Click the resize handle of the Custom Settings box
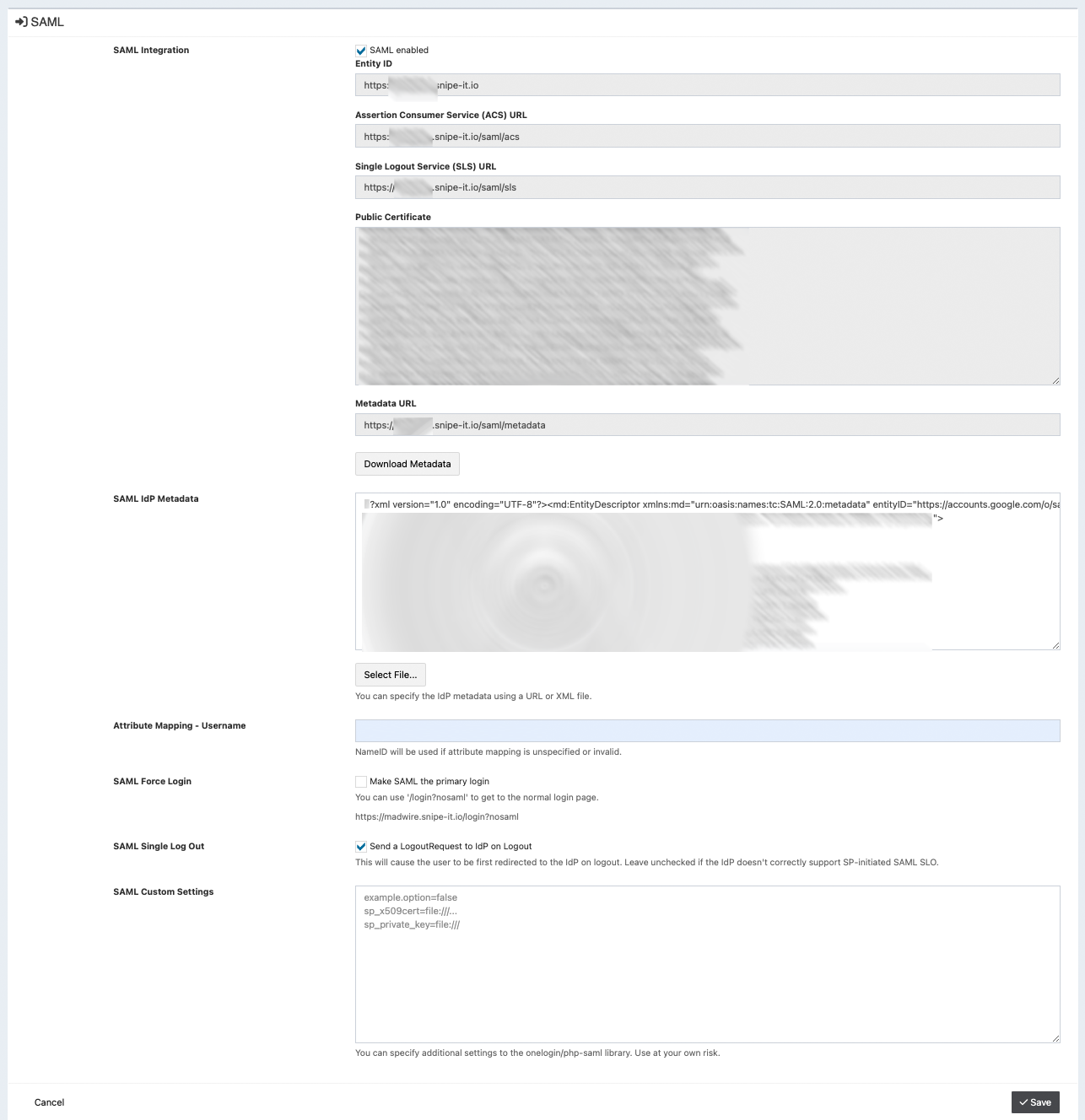 coord(1056,1037)
